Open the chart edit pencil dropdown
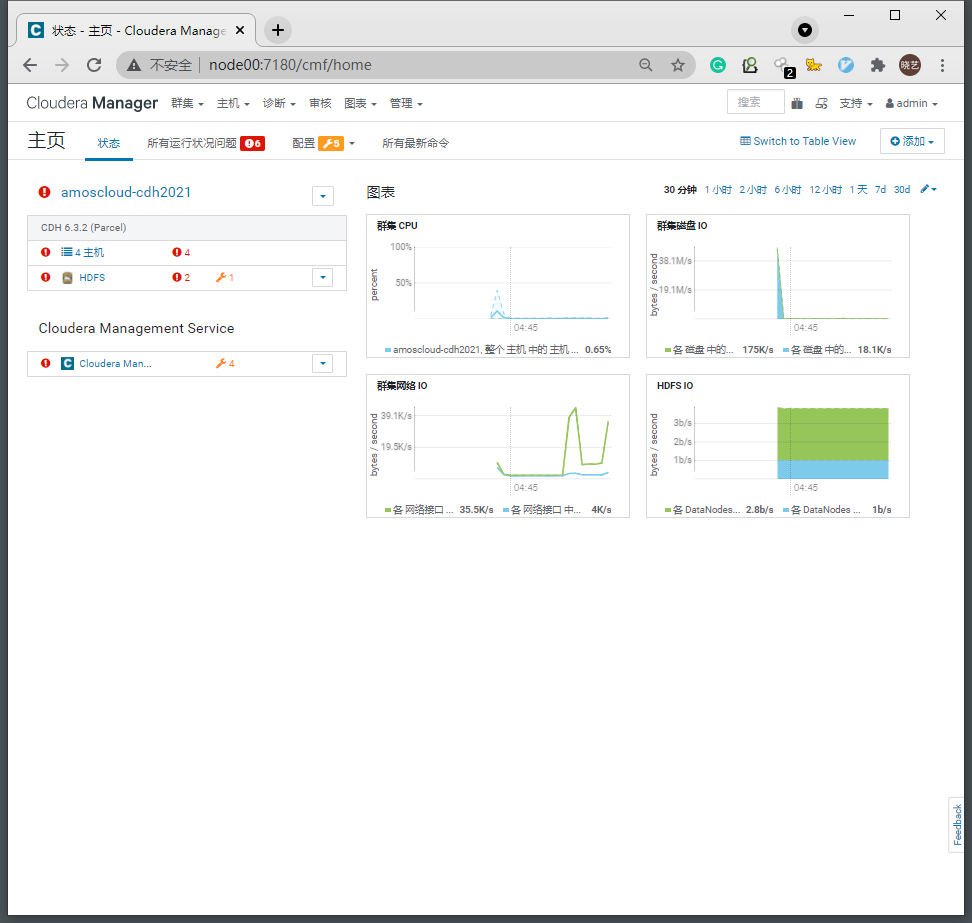The image size is (972, 923). [x=928, y=189]
